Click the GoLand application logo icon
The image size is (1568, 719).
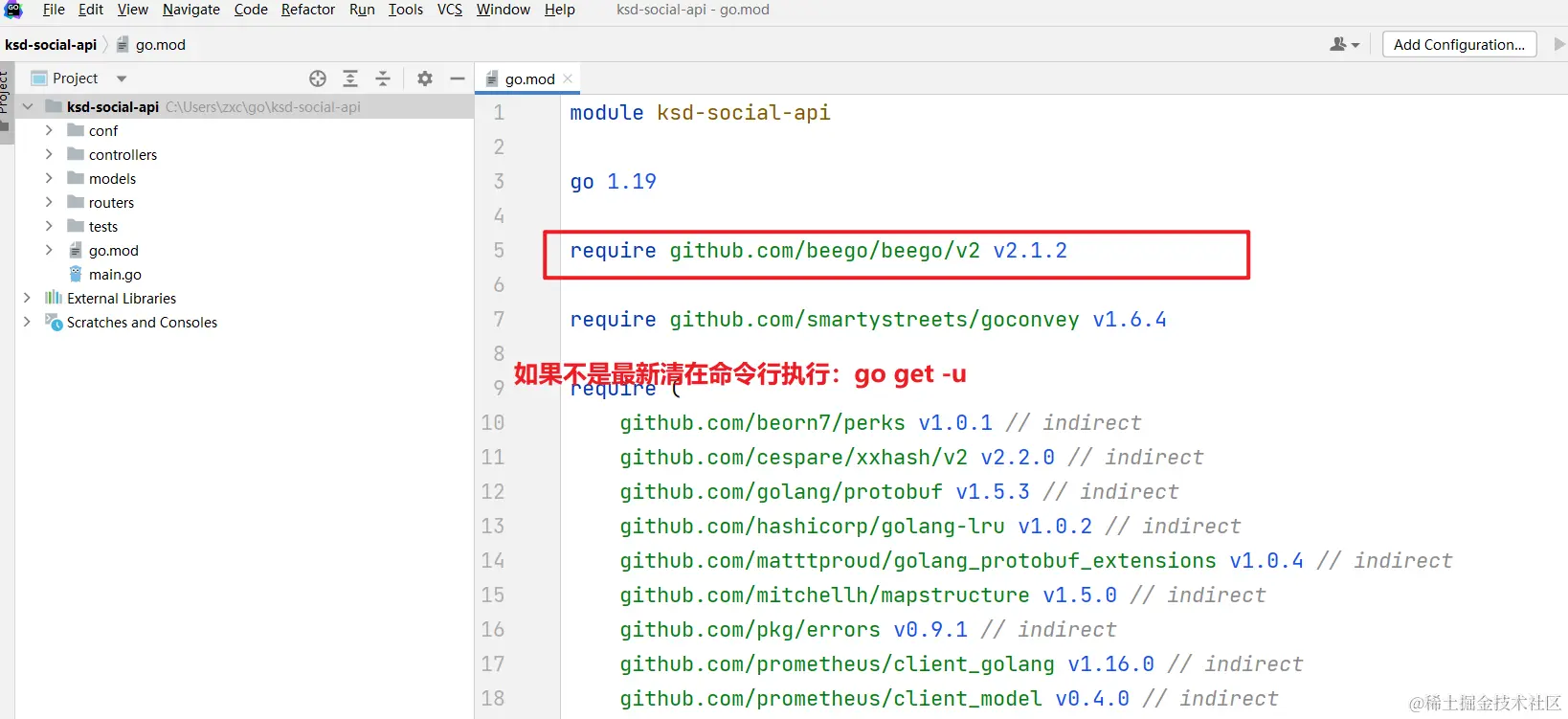13,10
